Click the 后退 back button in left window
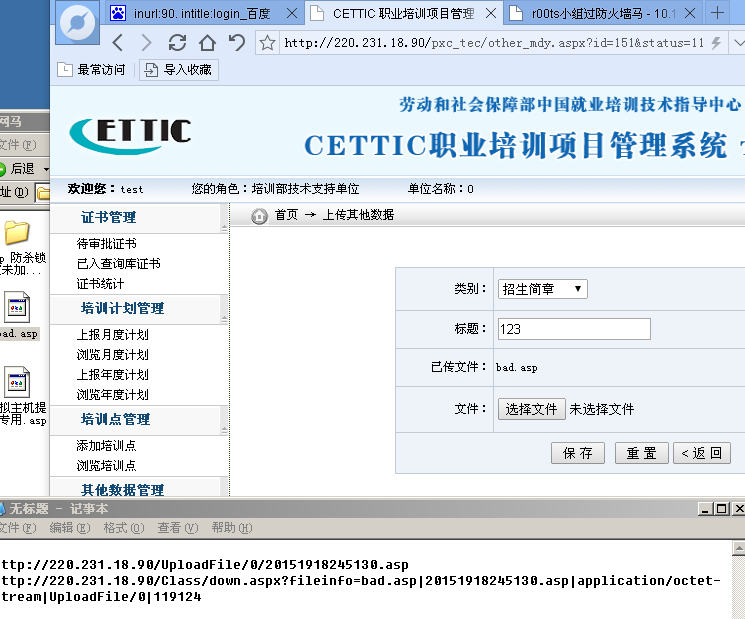 [x=18, y=169]
